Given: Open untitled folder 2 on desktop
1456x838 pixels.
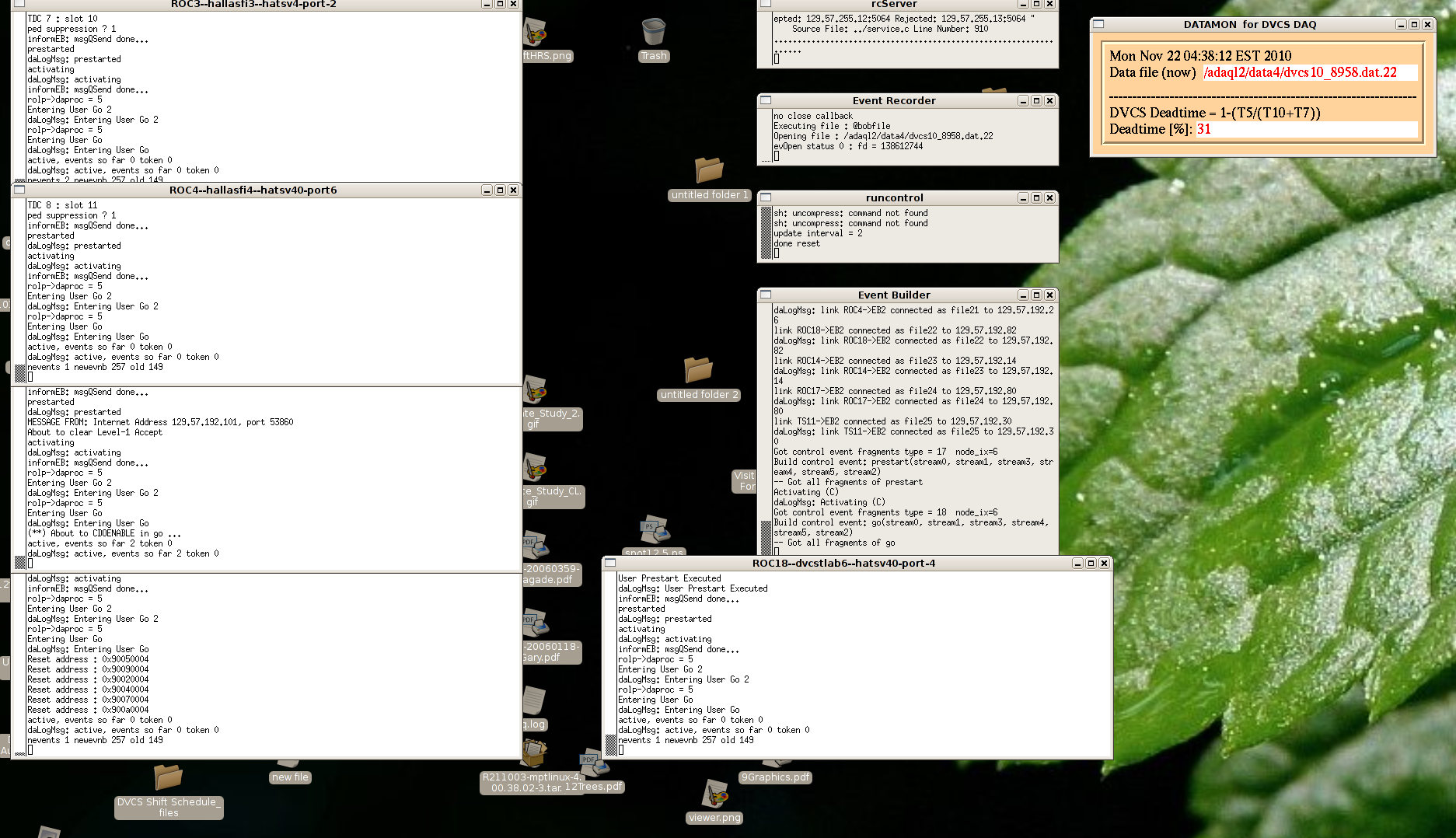Looking at the screenshot, I should 698,370.
